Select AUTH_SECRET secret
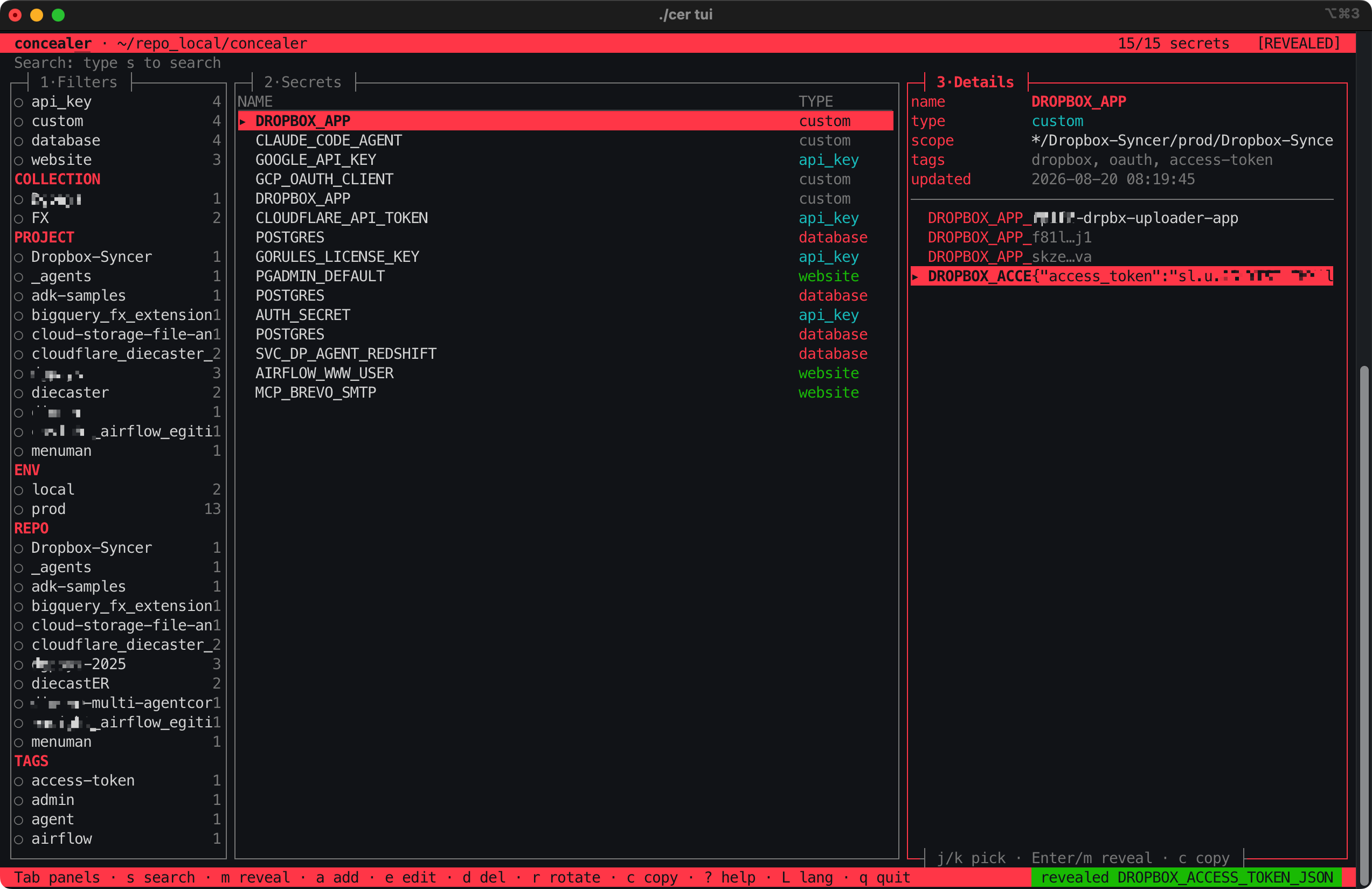 565,315
